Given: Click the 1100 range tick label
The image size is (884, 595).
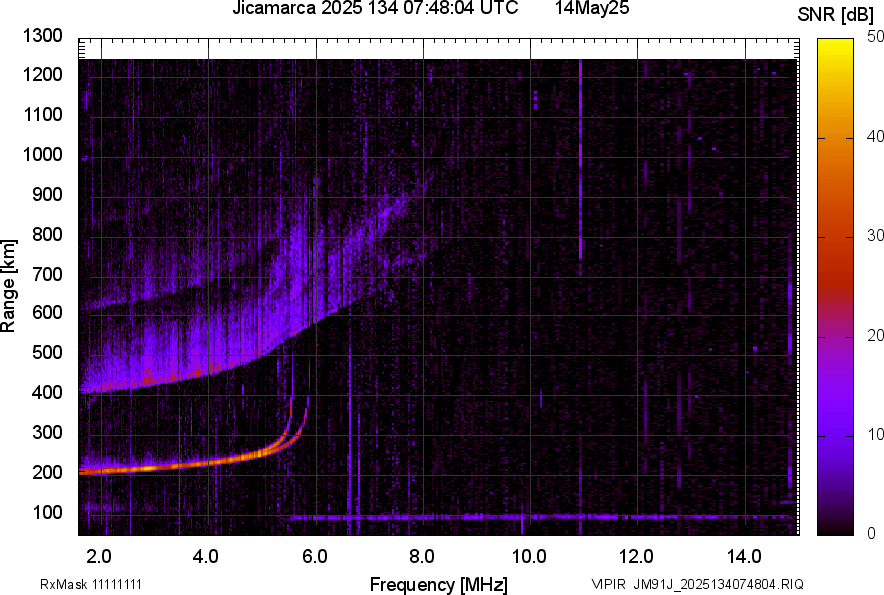Looking at the screenshot, I should pyautogui.click(x=42, y=114).
